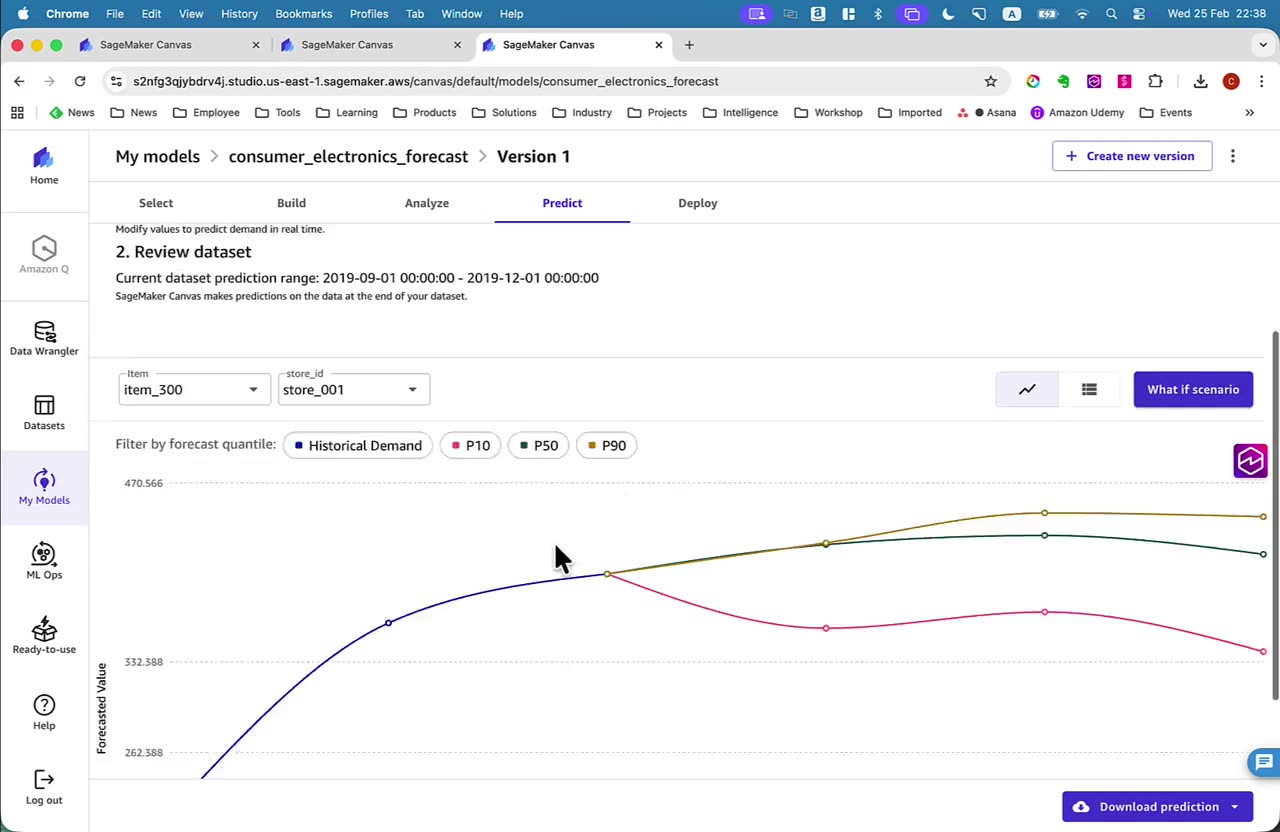Image resolution: width=1280 pixels, height=832 pixels.
Task: Click the page vertical scrollbar thumb
Action: tap(1275, 515)
